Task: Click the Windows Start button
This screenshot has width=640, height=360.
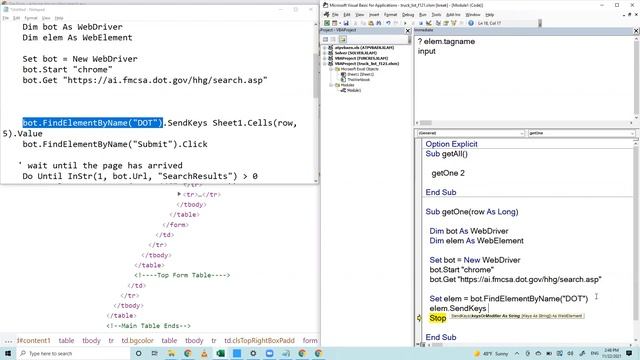Action: [x=8, y=353]
